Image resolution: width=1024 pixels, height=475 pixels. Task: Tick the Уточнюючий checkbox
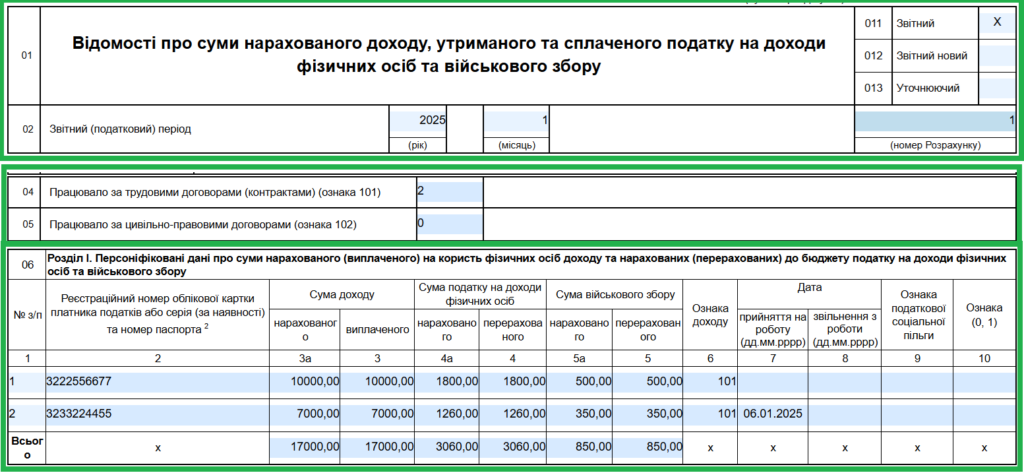(x=996, y=88)
